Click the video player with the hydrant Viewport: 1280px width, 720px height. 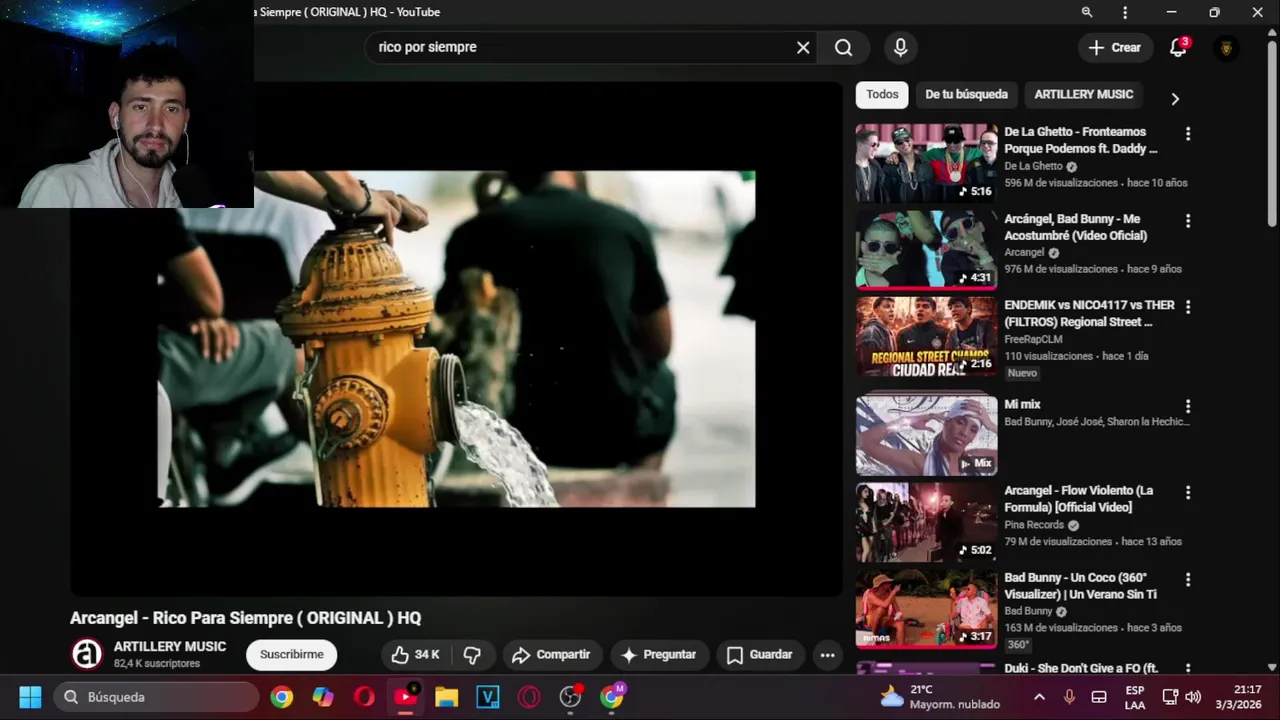pyautogui.click(x=456, y=339)
